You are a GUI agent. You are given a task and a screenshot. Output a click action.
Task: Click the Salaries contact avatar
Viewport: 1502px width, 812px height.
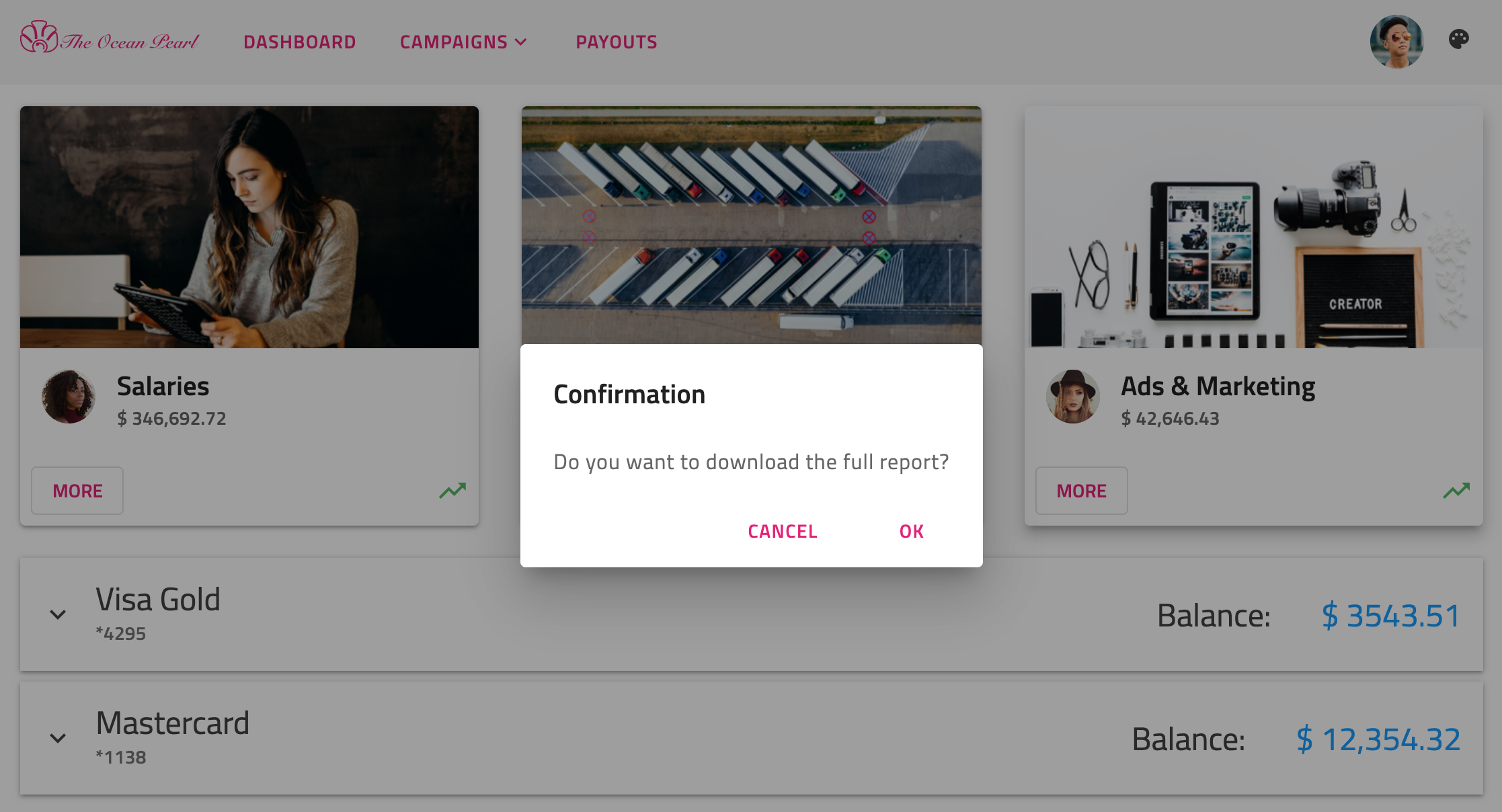pyautogui.click(x=67, y=397)
